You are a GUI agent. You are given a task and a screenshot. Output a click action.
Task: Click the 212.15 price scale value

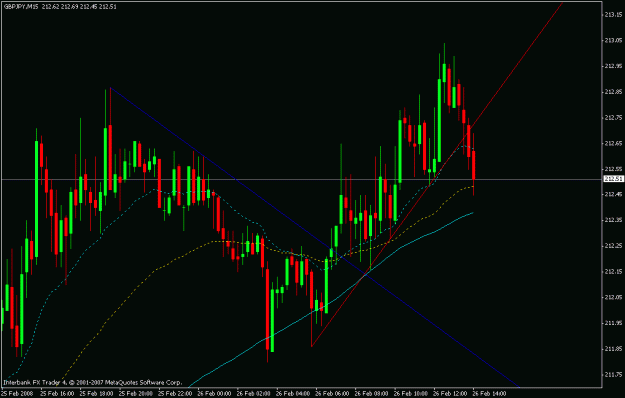coord(614,272)
